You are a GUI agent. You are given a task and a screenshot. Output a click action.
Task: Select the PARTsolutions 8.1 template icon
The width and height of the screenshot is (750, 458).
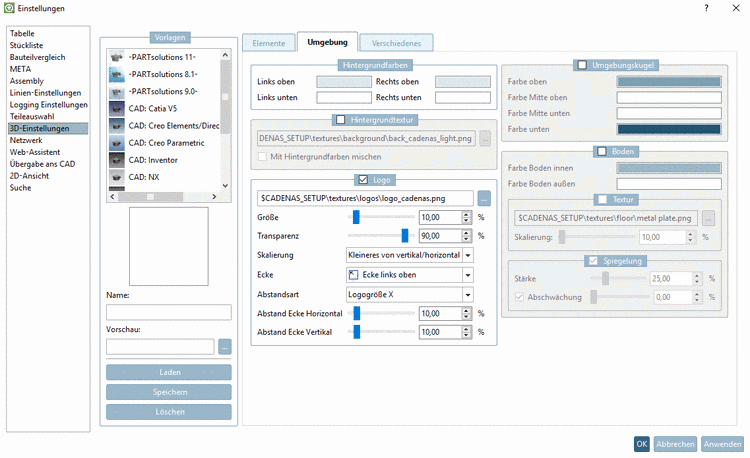pyautogui.click(x=117, y=74)
